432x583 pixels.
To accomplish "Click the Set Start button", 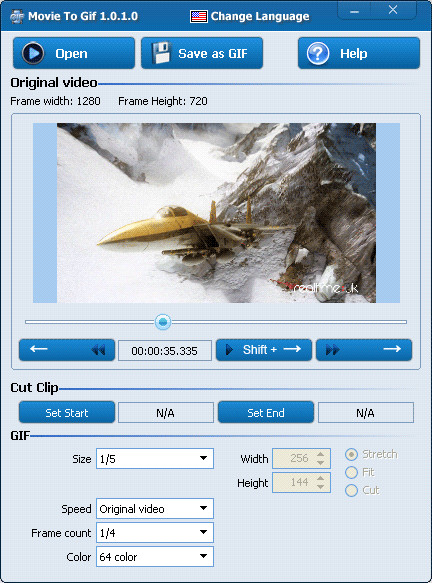I will click(67, 412).
